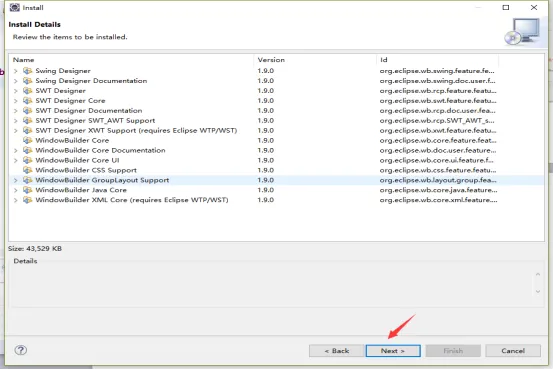Click version 1.9.0 in SWT Designer Core row
This screenshot has height=370, width=554.
266,100
